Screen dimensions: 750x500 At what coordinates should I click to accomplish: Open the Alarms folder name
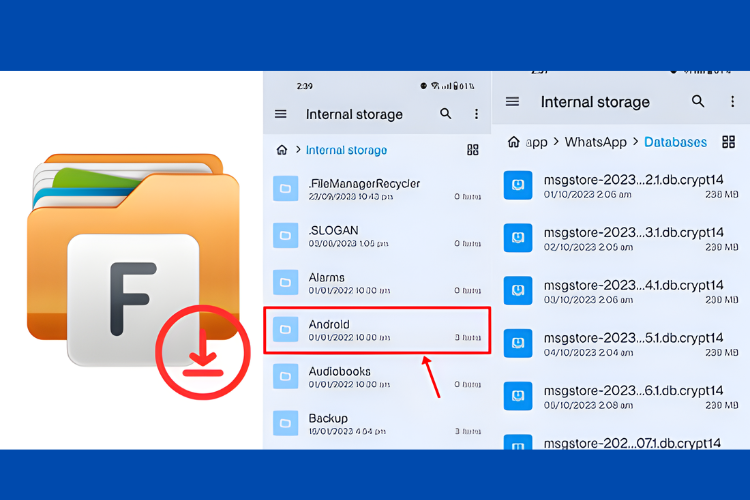[327, 277]
